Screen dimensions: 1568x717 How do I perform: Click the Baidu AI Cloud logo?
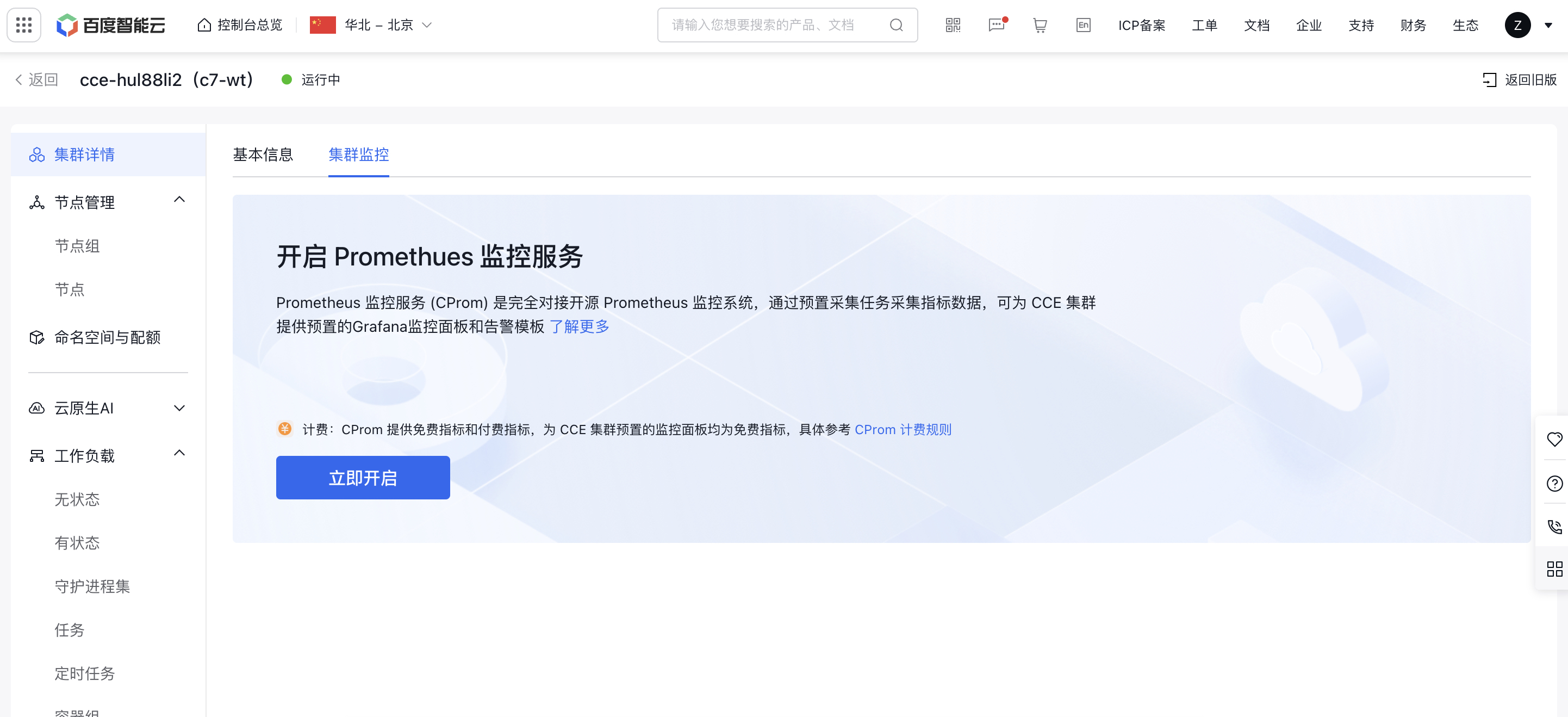(x=111, y=25)
